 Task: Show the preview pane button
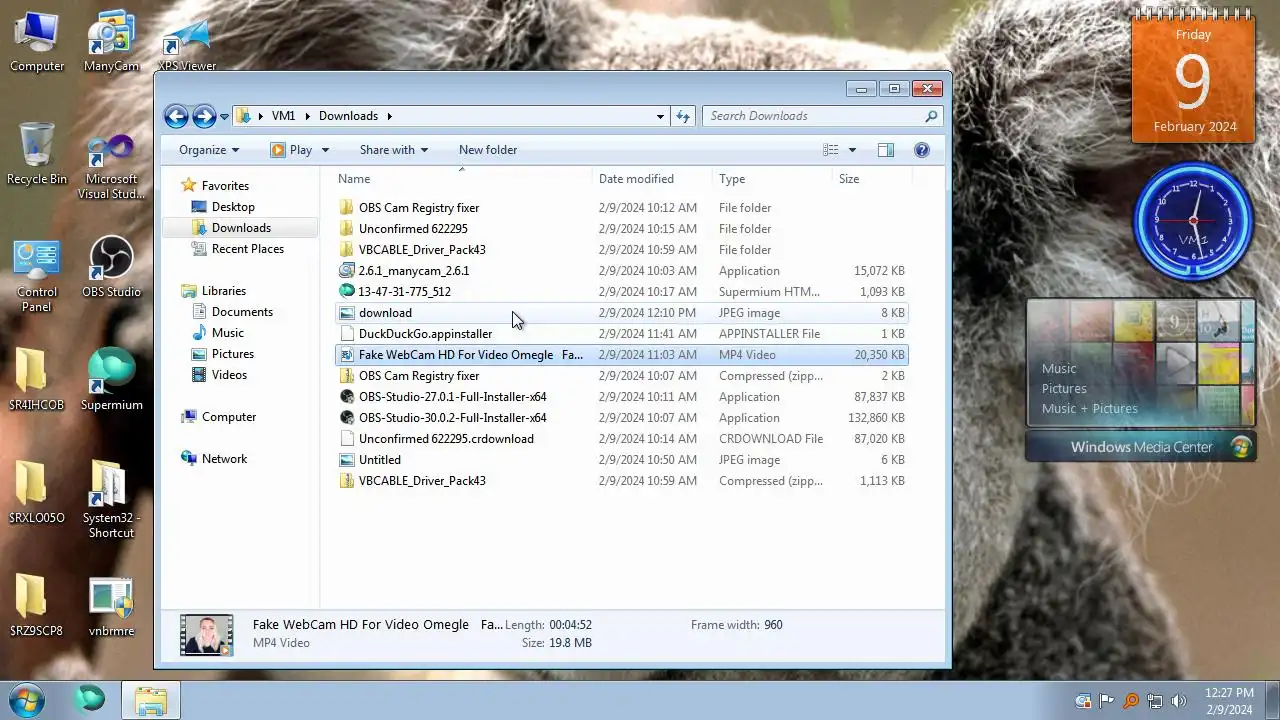[x=886, y=150]
